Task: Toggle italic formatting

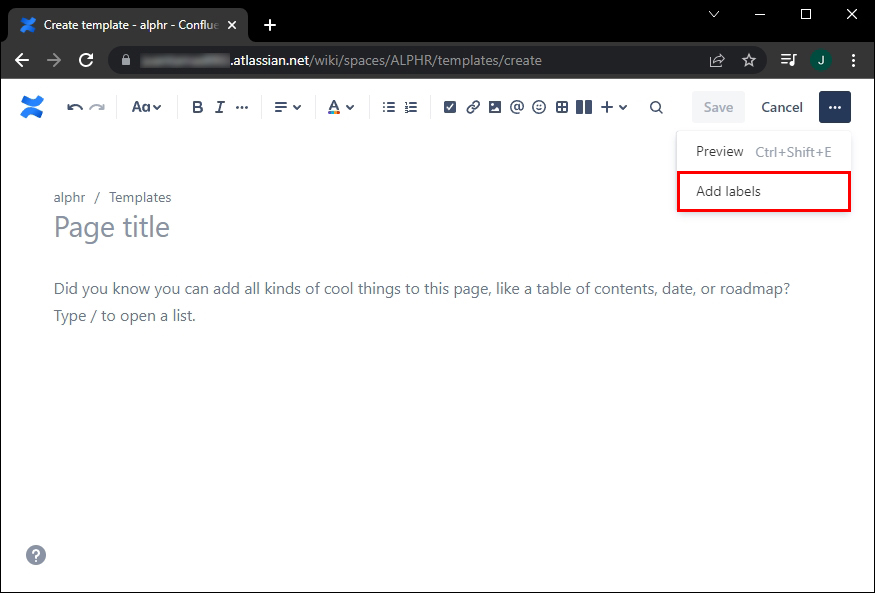Action: pos(219,107)
